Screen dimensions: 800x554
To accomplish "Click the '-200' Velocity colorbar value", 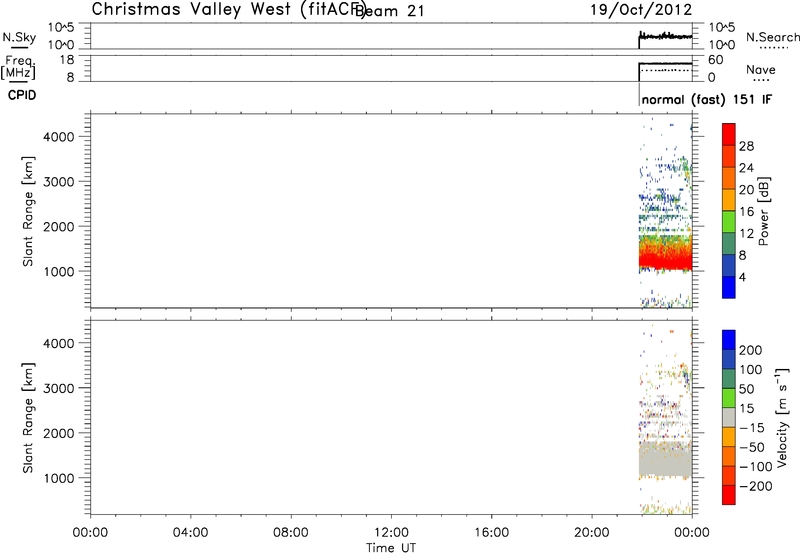I will 755,486.
